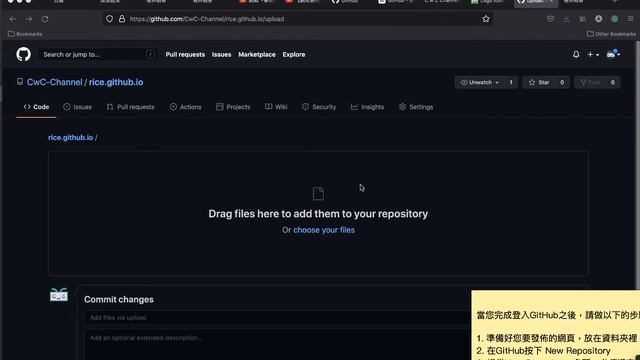Click rice.github.io breadcrumb link
The image size is (640, 360).
[x=71, y=138]
